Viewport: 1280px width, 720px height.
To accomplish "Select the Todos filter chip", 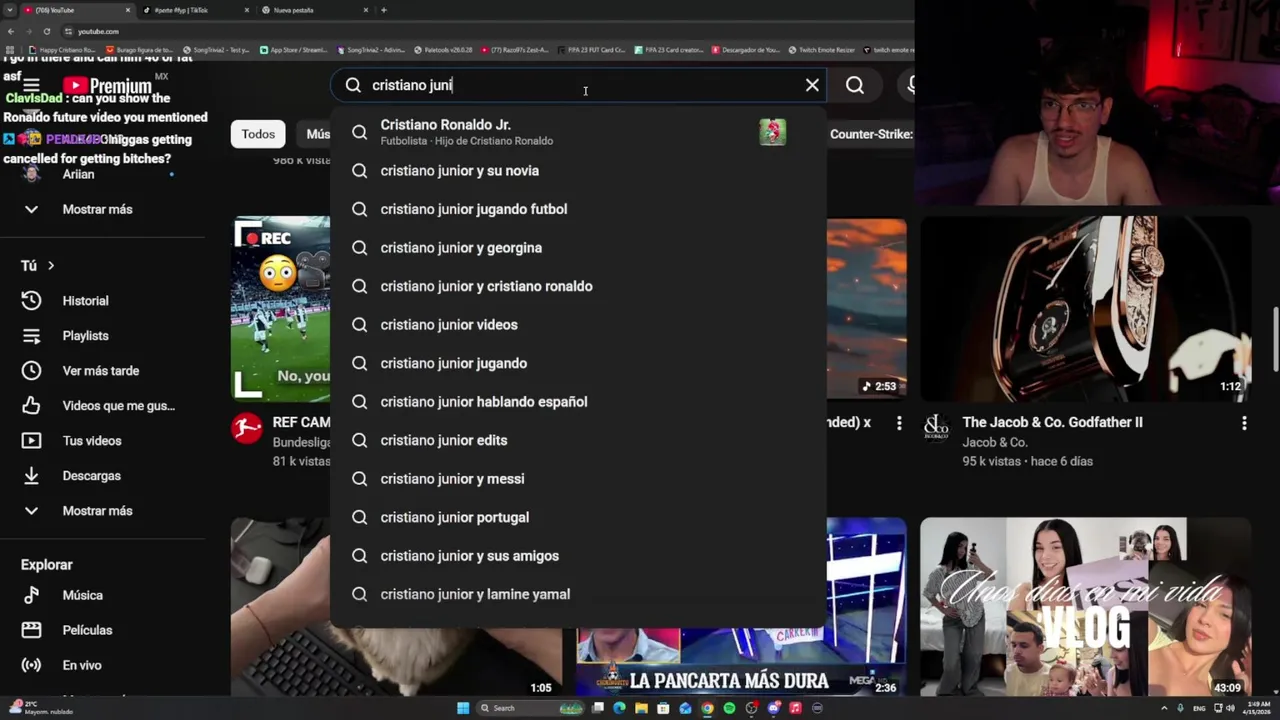I will coord(258,134).
